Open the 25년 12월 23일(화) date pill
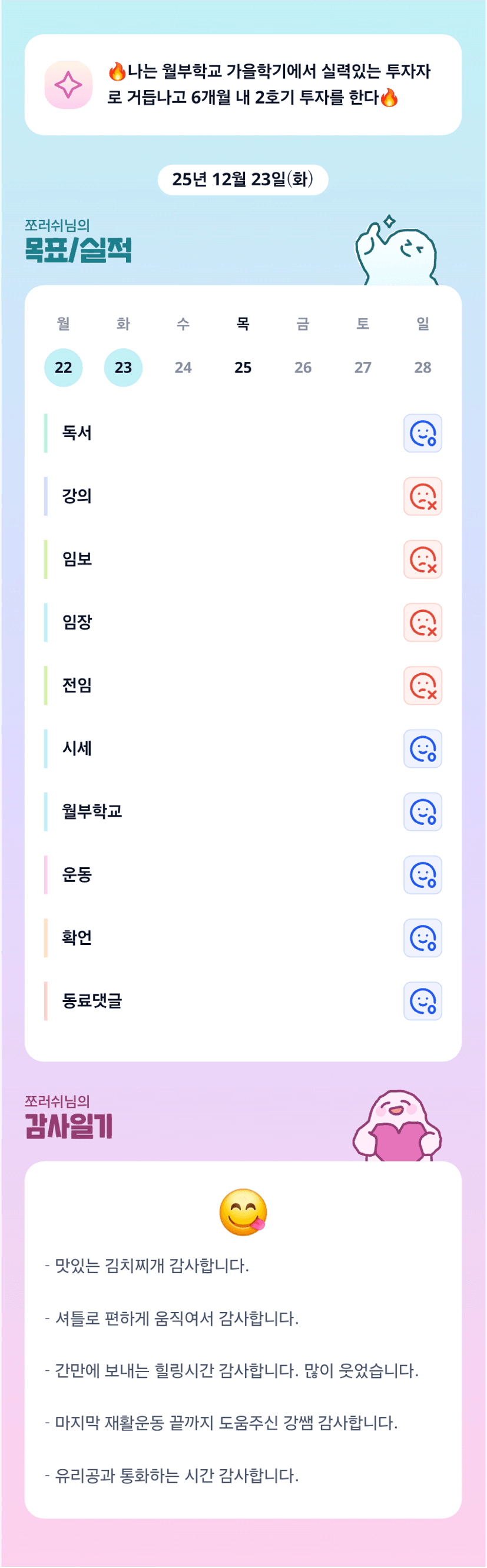The width and height of the screenshot is (487, 1568). 243,179
